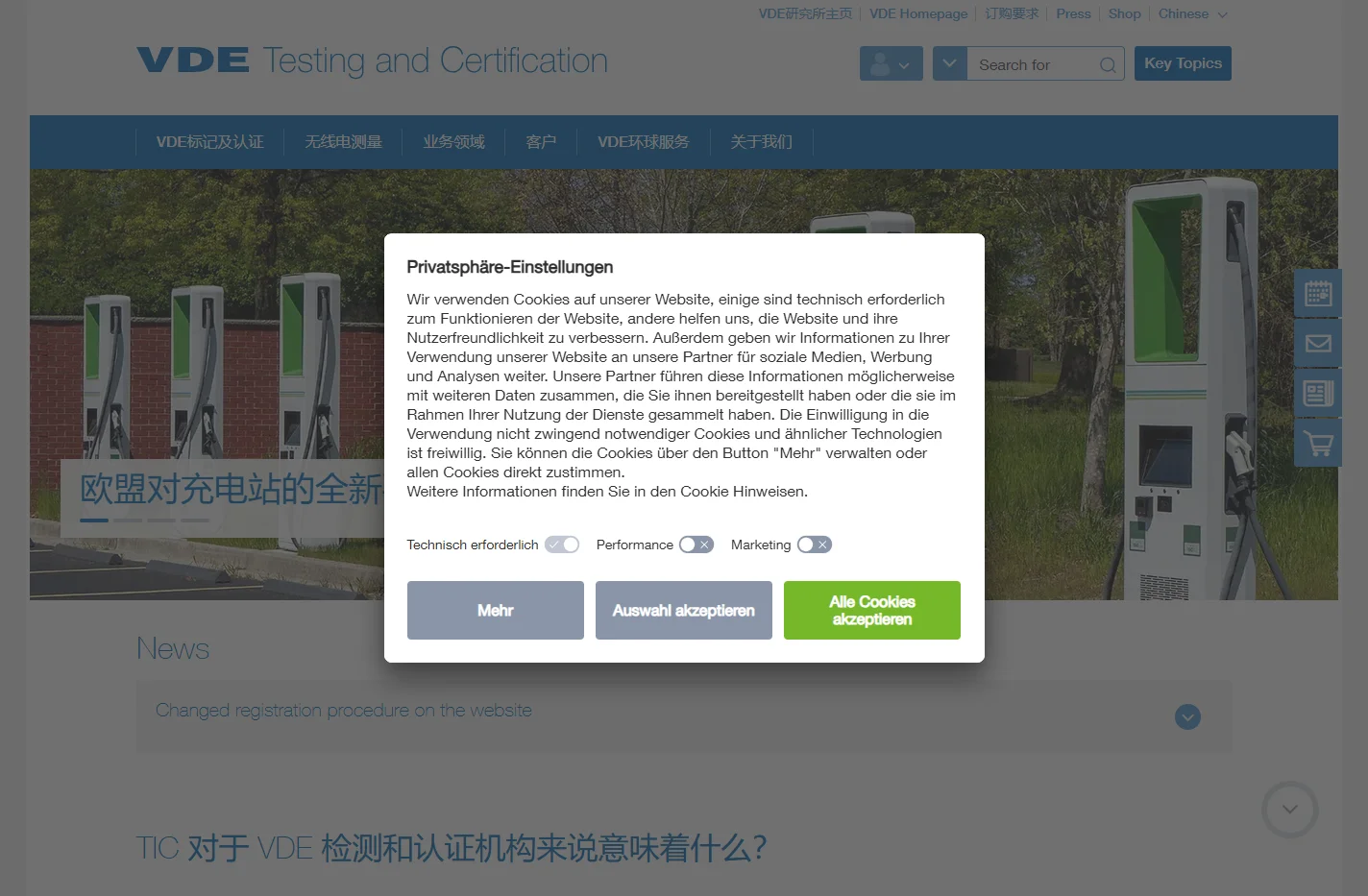
Task: Click the TIC 对于 VDE heading
Action: point(452,848)
